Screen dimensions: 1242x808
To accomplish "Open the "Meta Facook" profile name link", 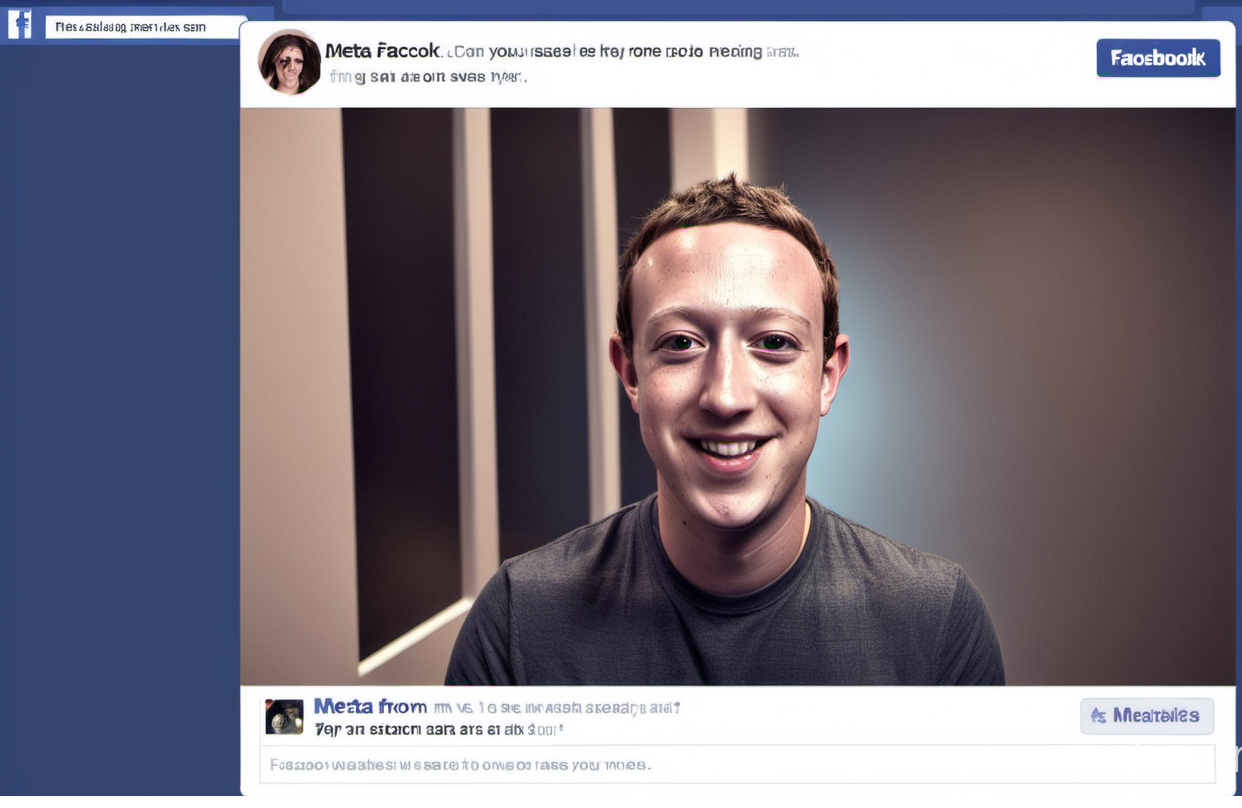I will point(382,51).
